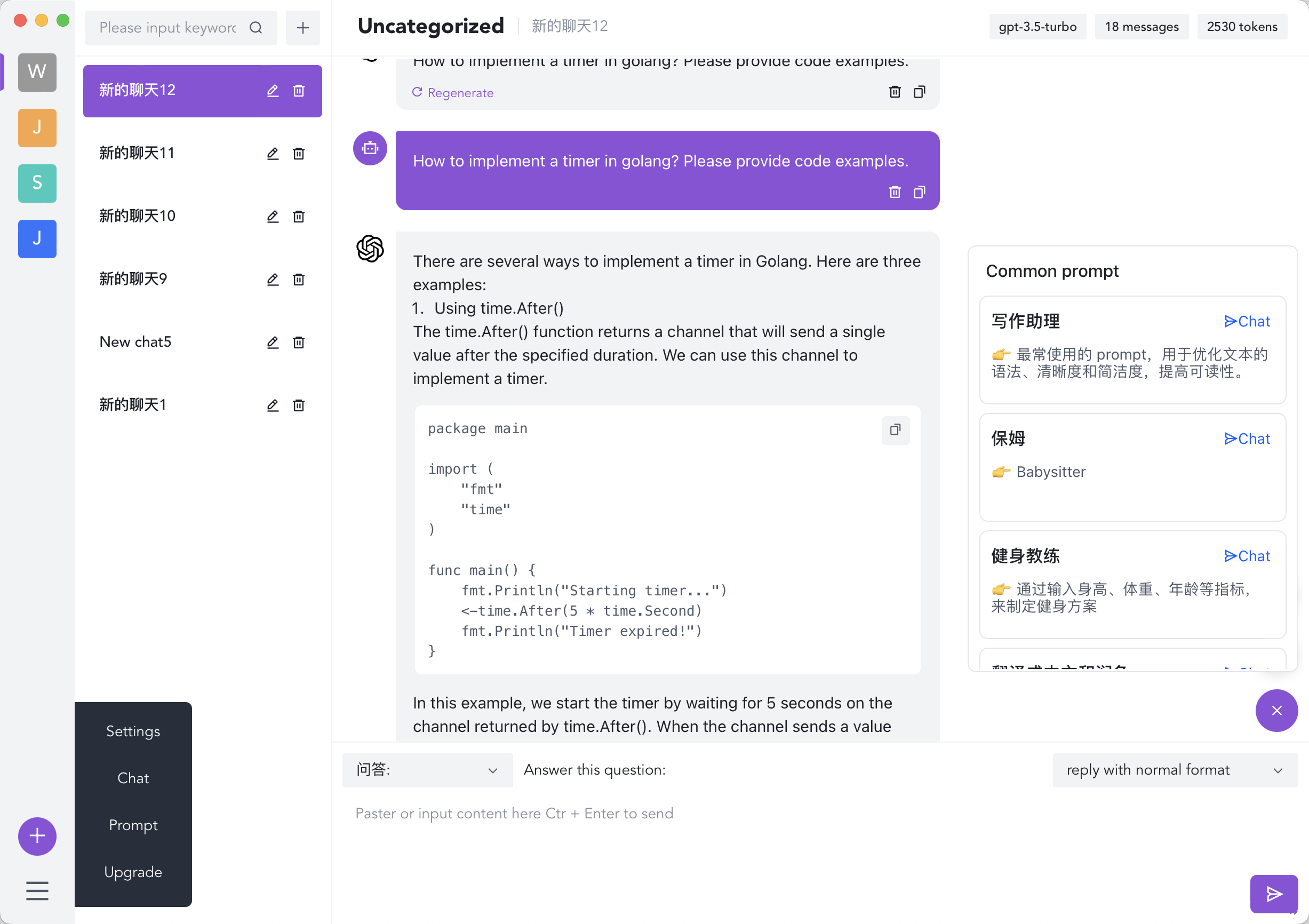This screenshot has width=1309, height=924.
Task: Click the search magnifier icon
Action: [256, 27]
